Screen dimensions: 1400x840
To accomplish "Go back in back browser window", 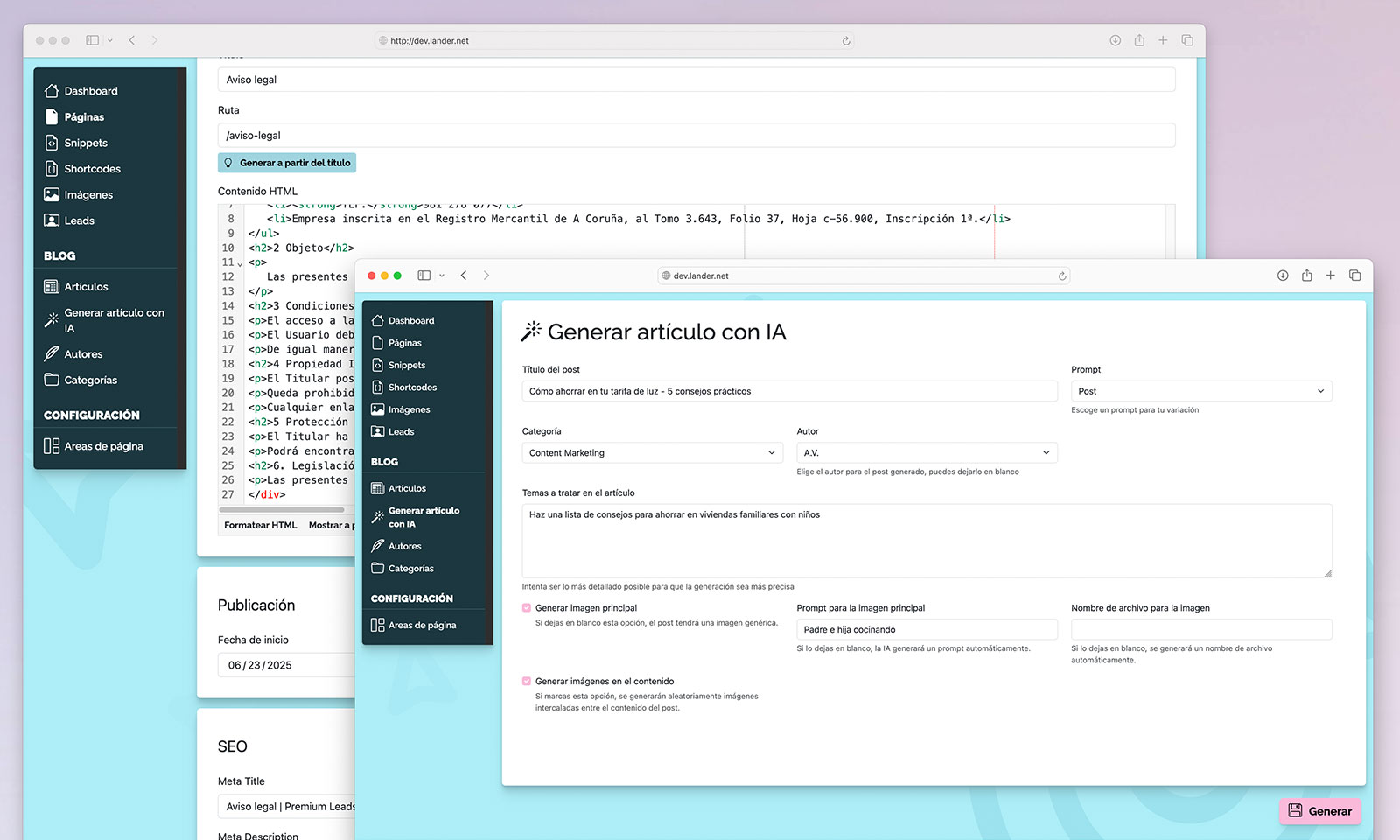I will 132,40.
